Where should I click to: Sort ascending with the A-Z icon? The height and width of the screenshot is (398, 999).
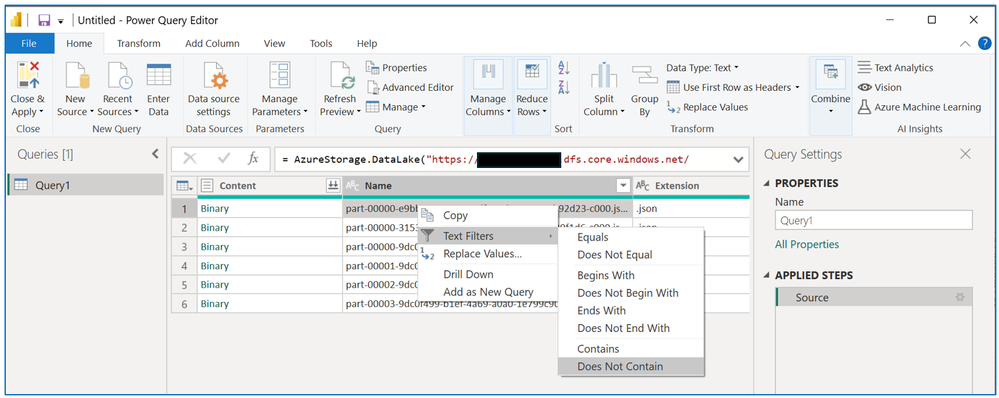click(564, 68)
